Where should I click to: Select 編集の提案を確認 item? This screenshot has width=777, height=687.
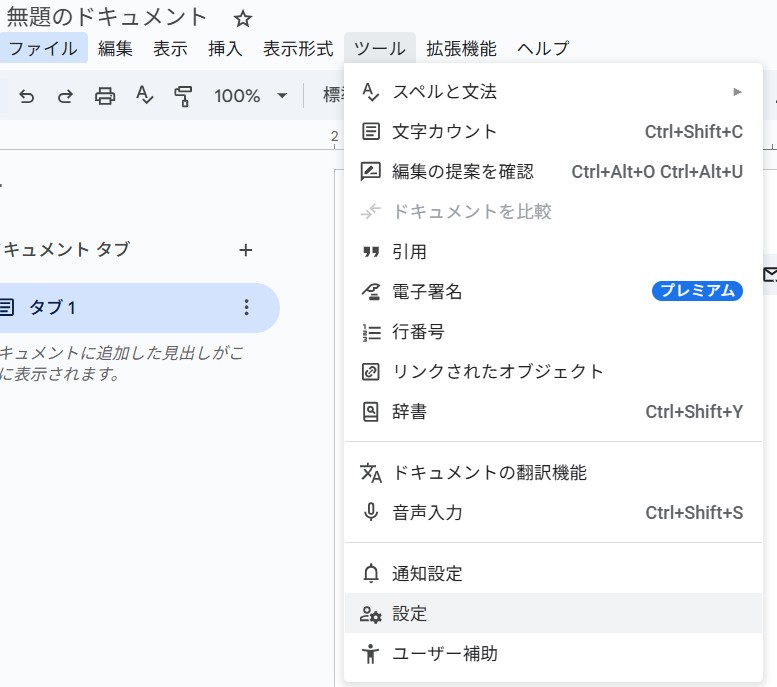(x=553, y=172)
